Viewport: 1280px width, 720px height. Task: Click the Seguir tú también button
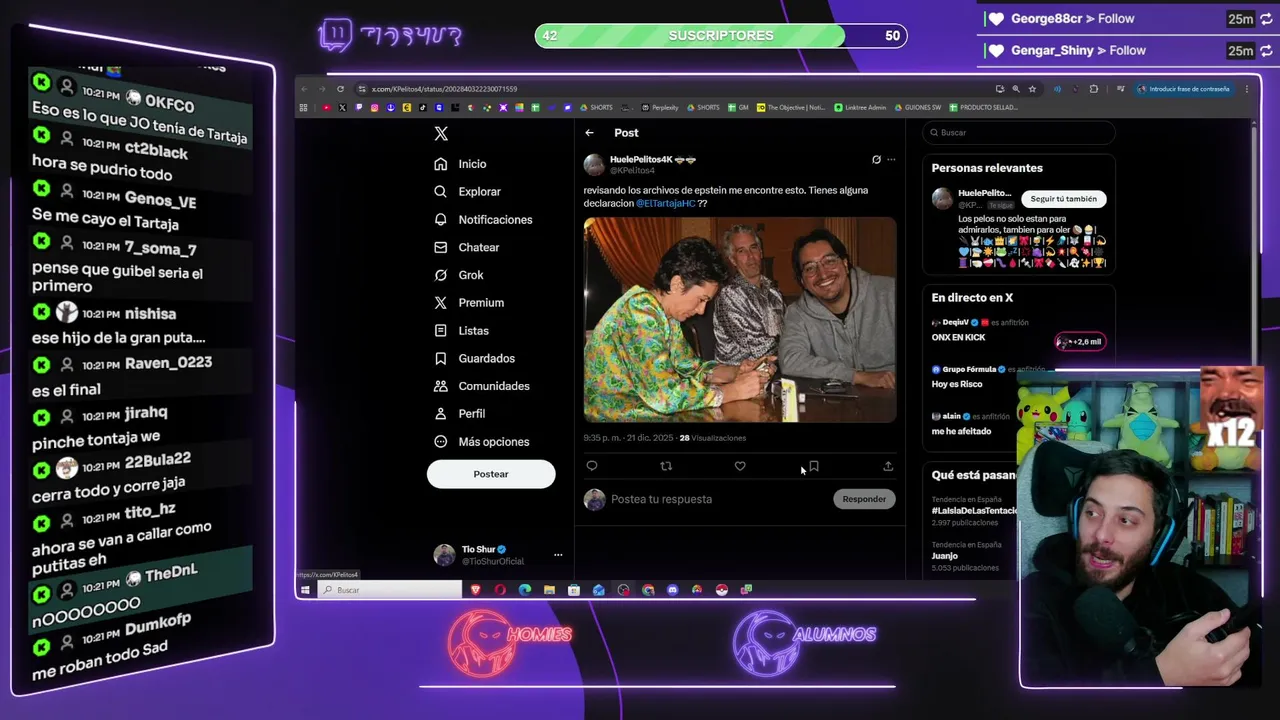click(1064, 199)
